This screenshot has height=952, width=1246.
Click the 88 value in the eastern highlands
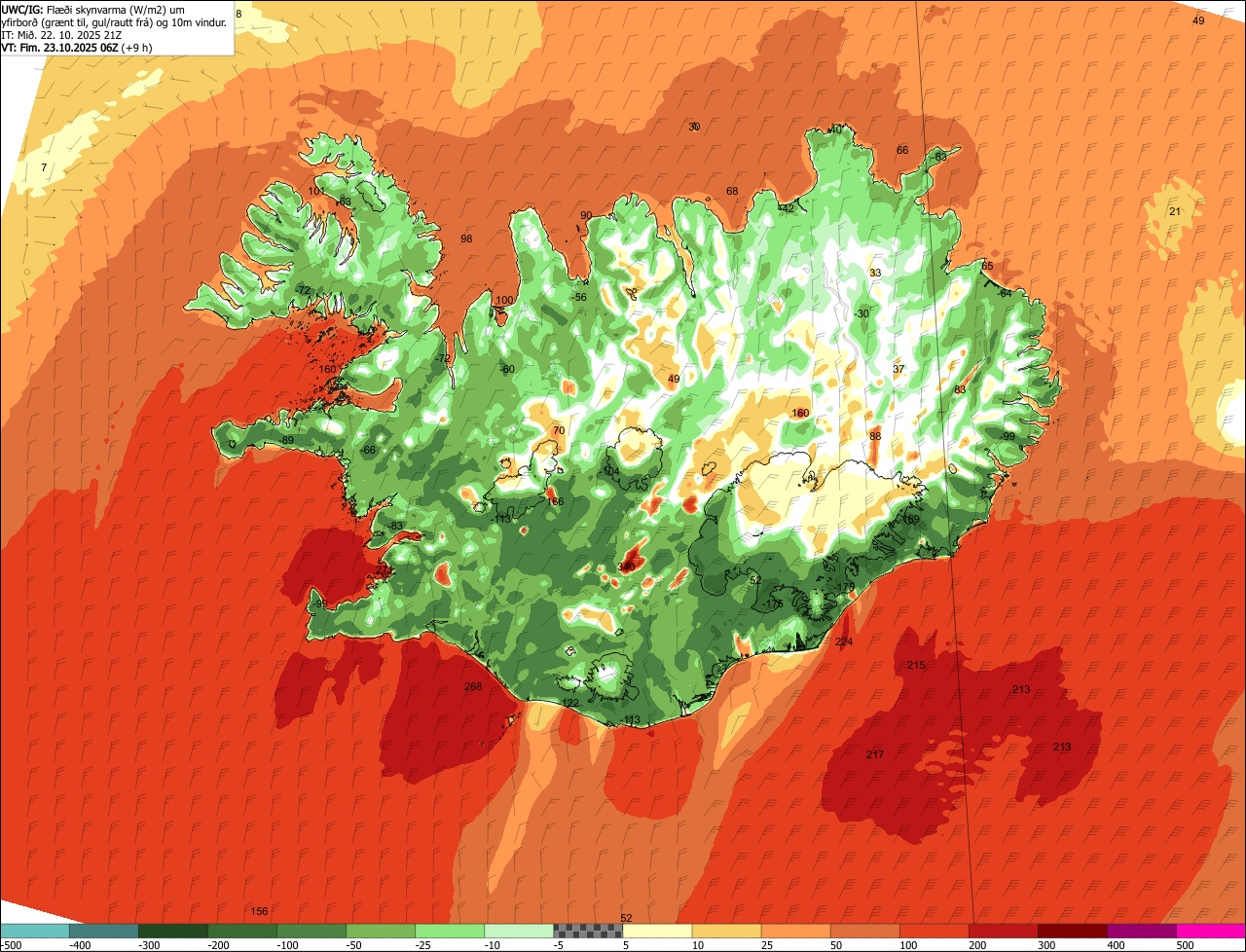click(875, 436)
